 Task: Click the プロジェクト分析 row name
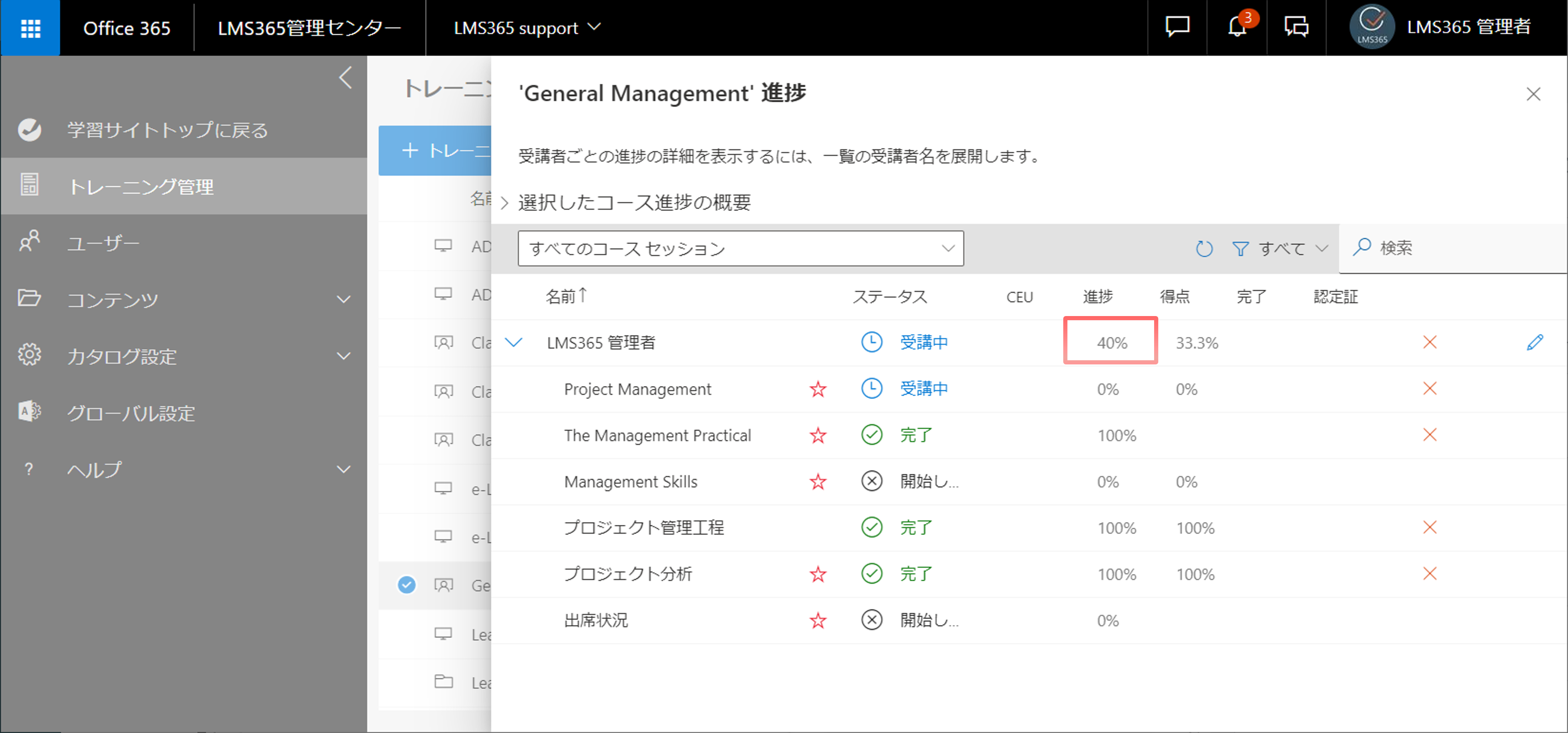coord(628,574)
